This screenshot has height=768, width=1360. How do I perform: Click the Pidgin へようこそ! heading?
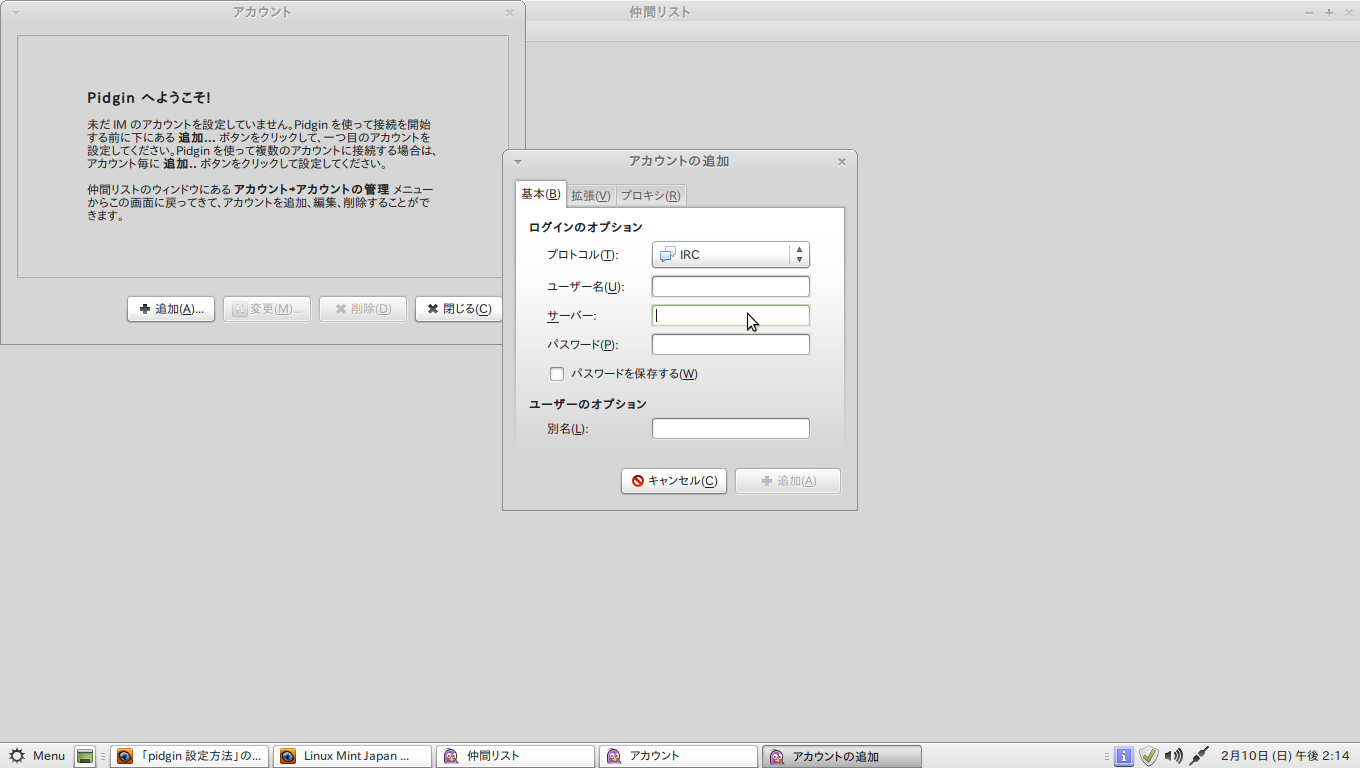coord(149,98)
